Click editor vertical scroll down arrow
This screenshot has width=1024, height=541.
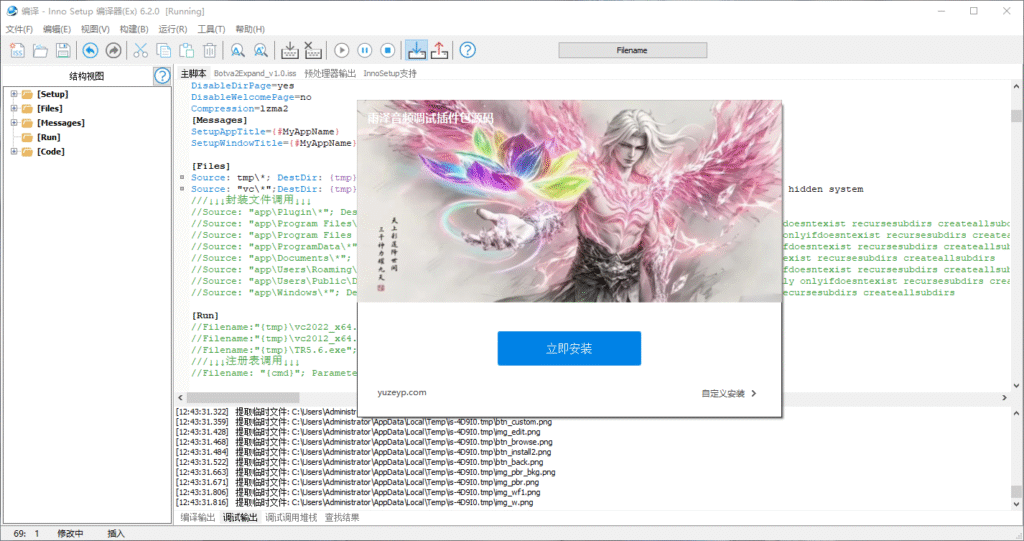click(1016, 385)
